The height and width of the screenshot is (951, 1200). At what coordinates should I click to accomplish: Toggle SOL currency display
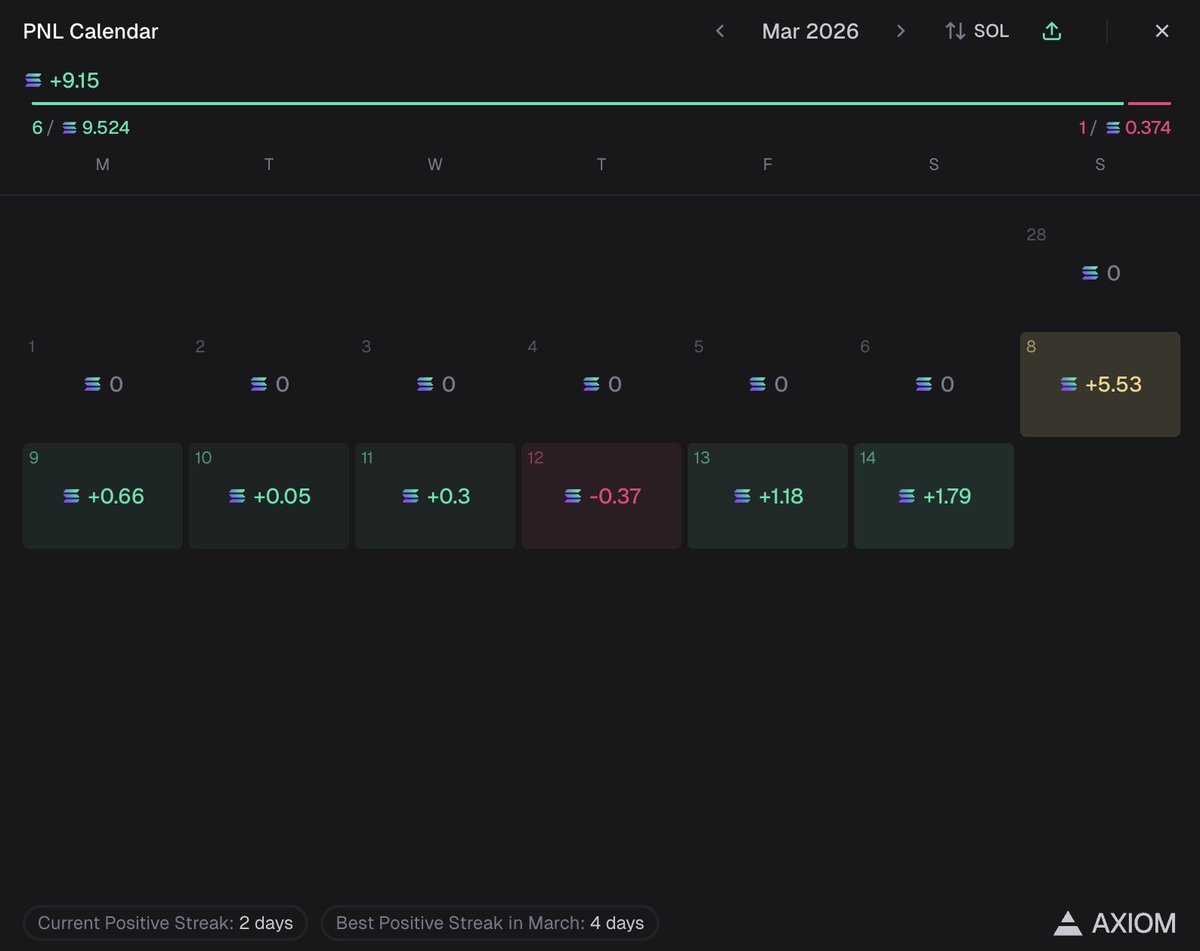[x=977, y=31]
